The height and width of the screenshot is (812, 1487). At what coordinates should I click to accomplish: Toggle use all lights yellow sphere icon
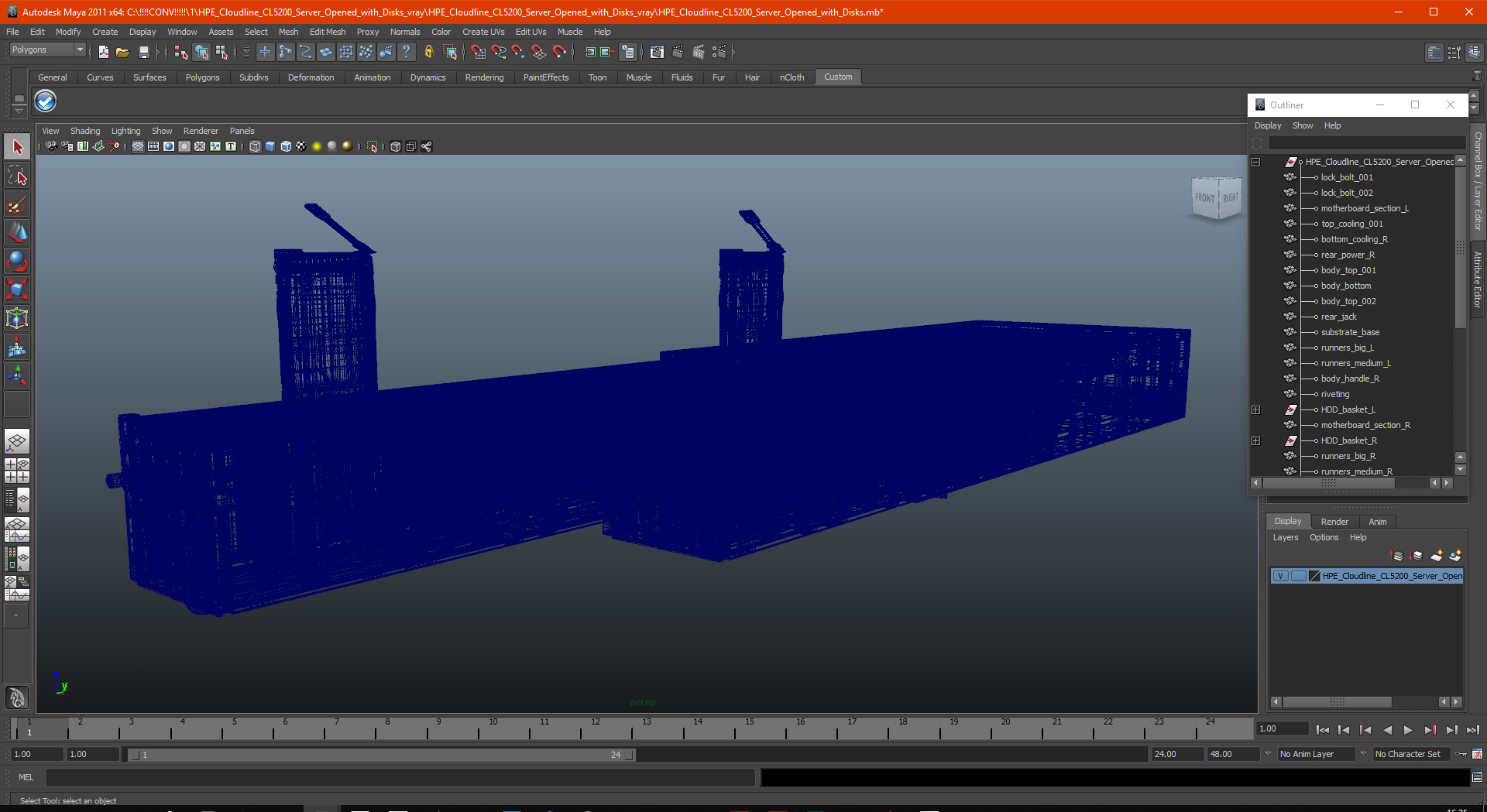[317, 146]
